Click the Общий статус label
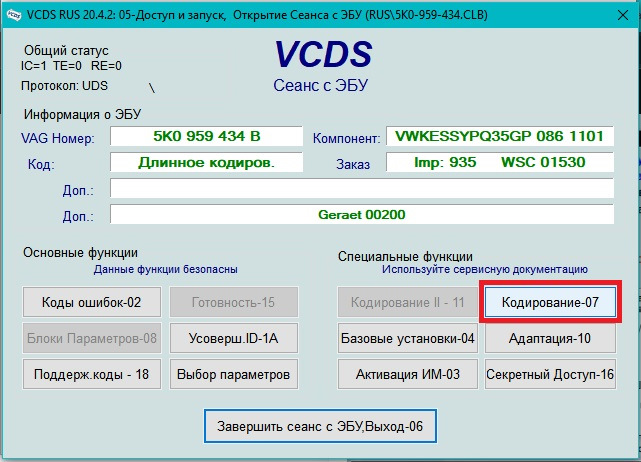The image size is (641, 462). pyautogui.click(x=66, y=50)
